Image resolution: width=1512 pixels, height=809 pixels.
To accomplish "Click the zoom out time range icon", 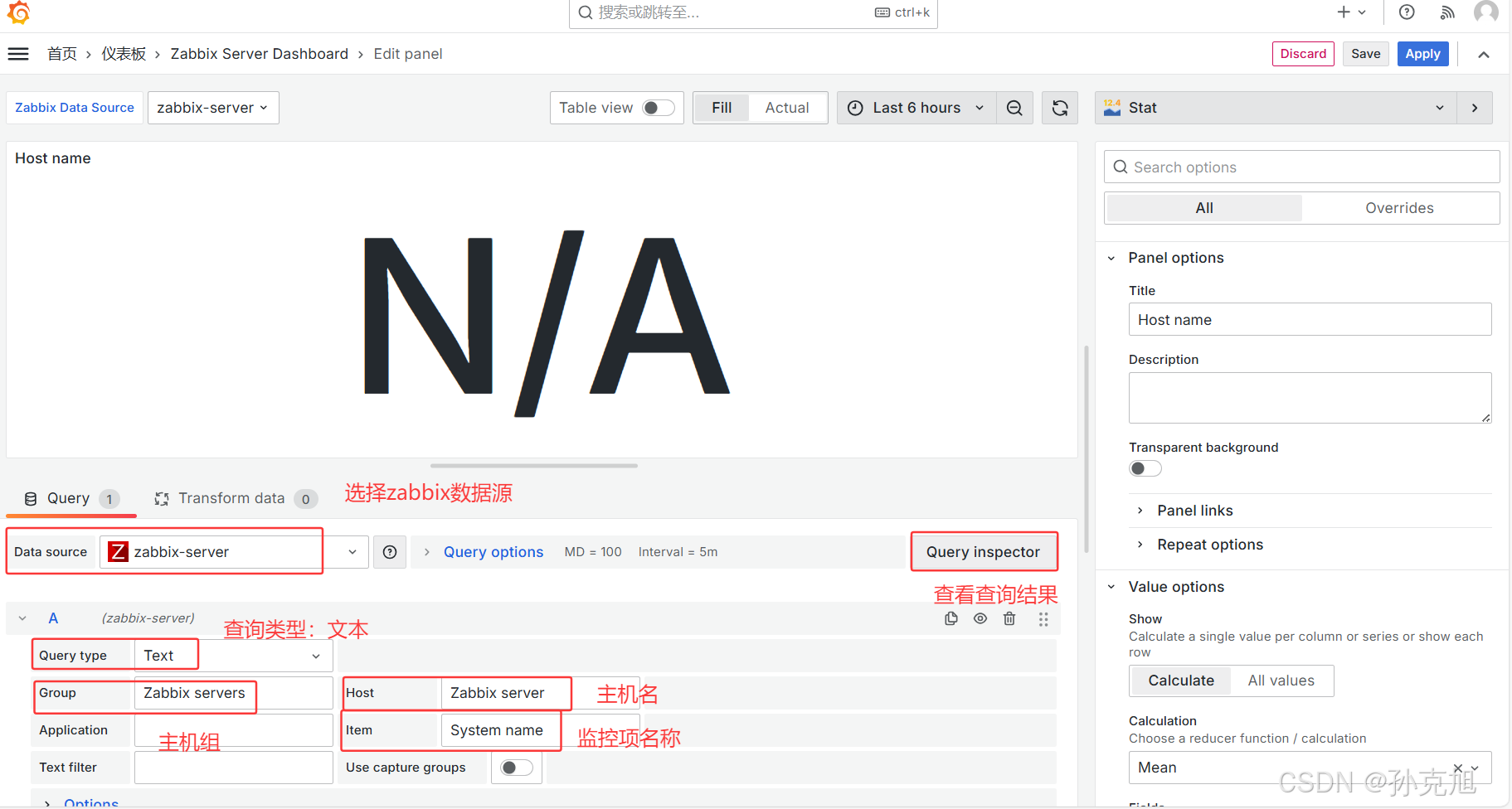I will tap(1014, 108).
